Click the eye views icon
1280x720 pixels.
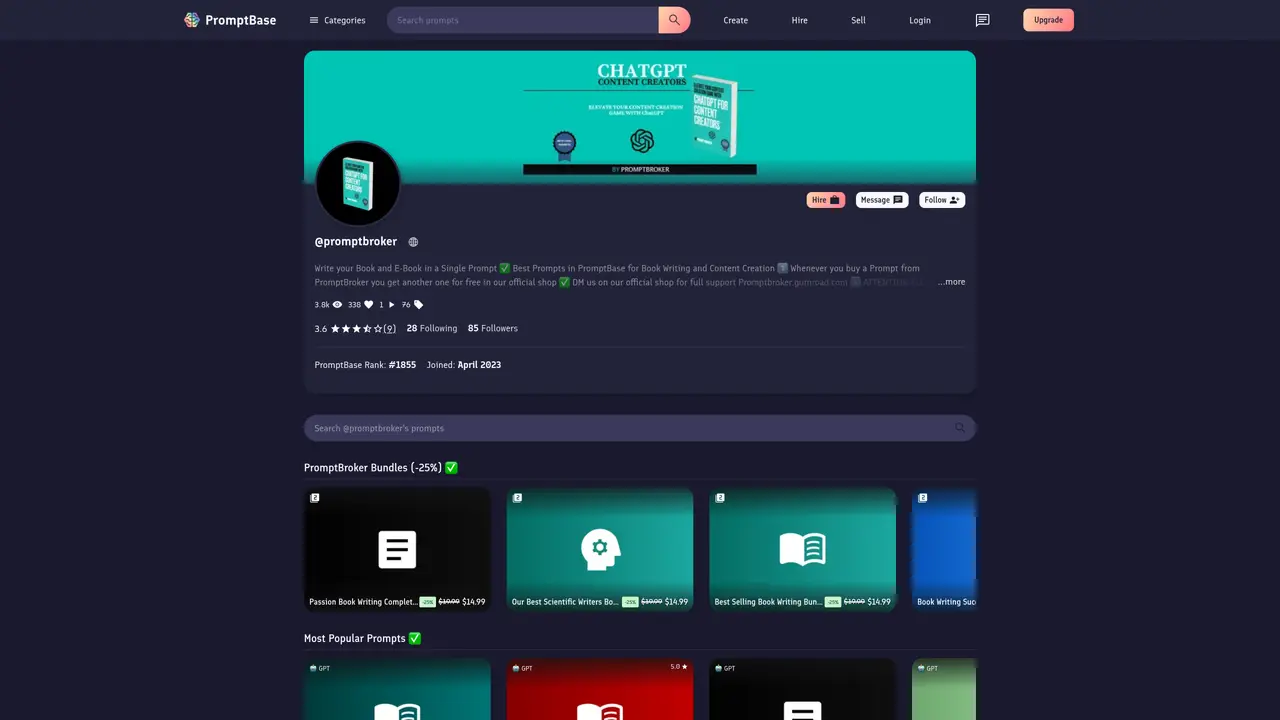click(337, 305)
